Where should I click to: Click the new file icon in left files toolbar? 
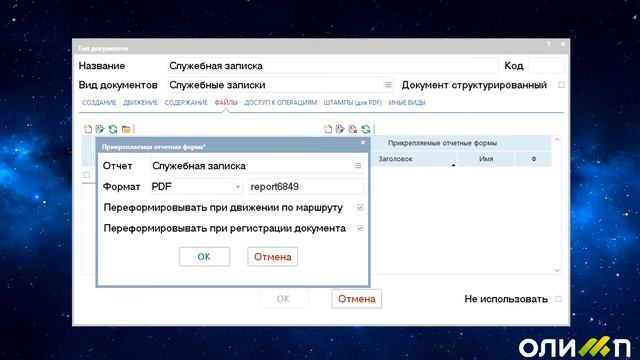[88, 129]
